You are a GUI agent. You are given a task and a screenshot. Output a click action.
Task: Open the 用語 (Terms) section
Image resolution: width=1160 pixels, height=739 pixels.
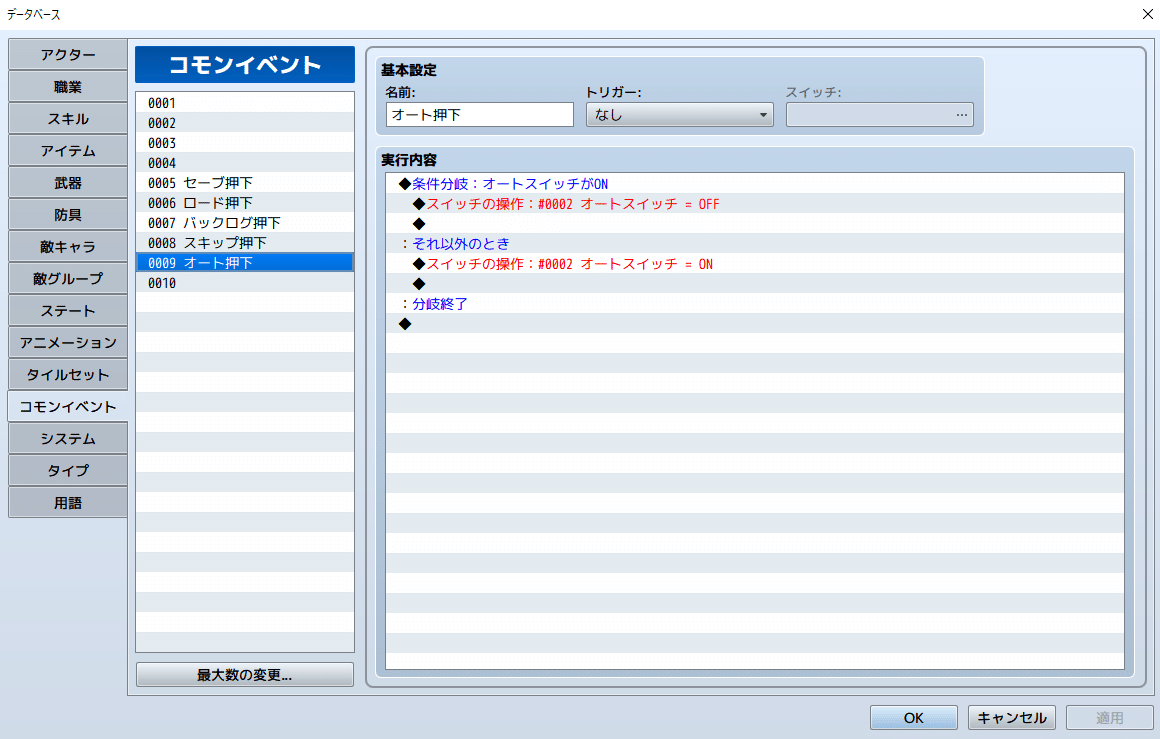[x=67, y=502]
